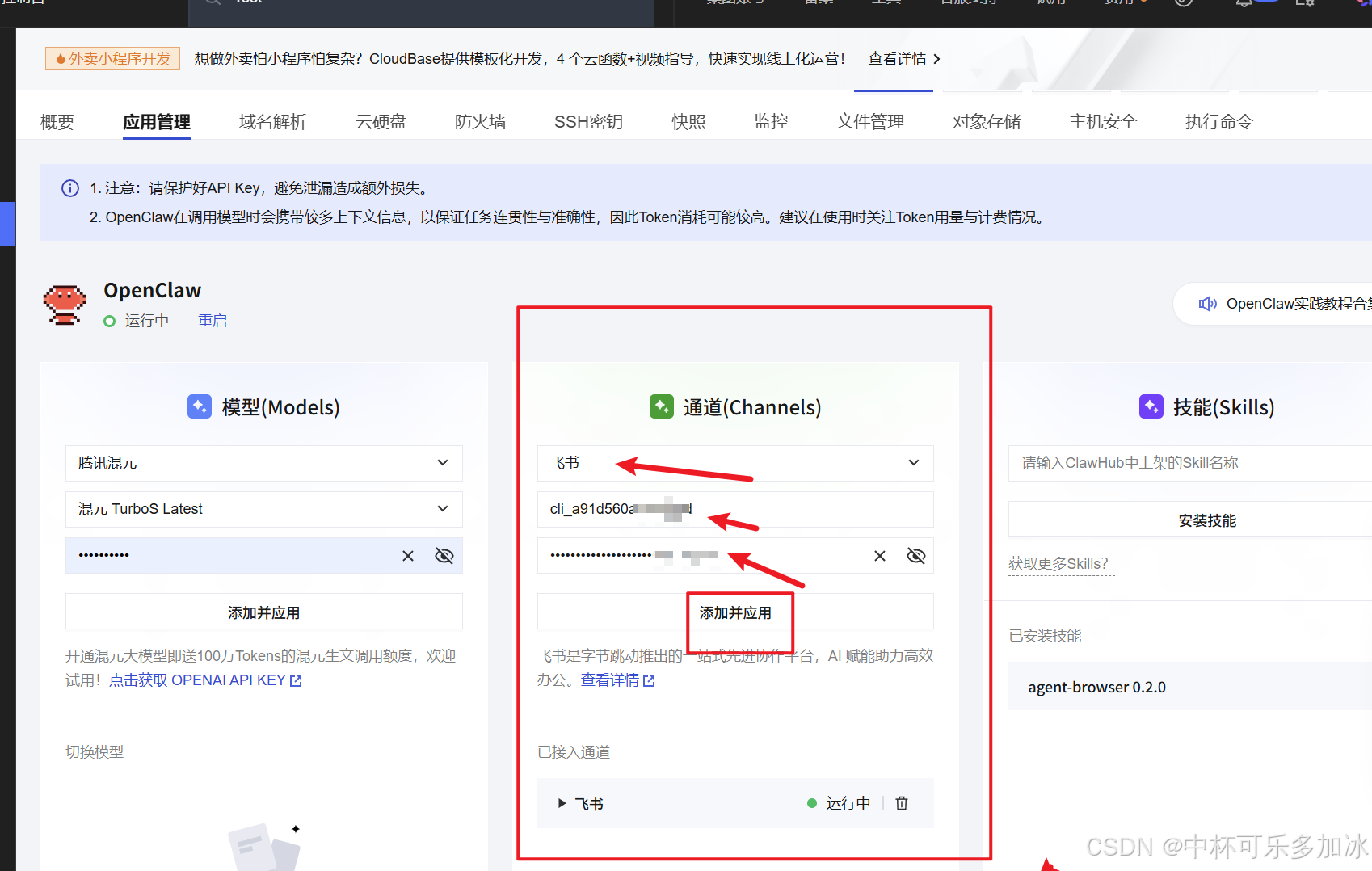
Task: Switch to the 概要 tab
Action: pos(57,122)
